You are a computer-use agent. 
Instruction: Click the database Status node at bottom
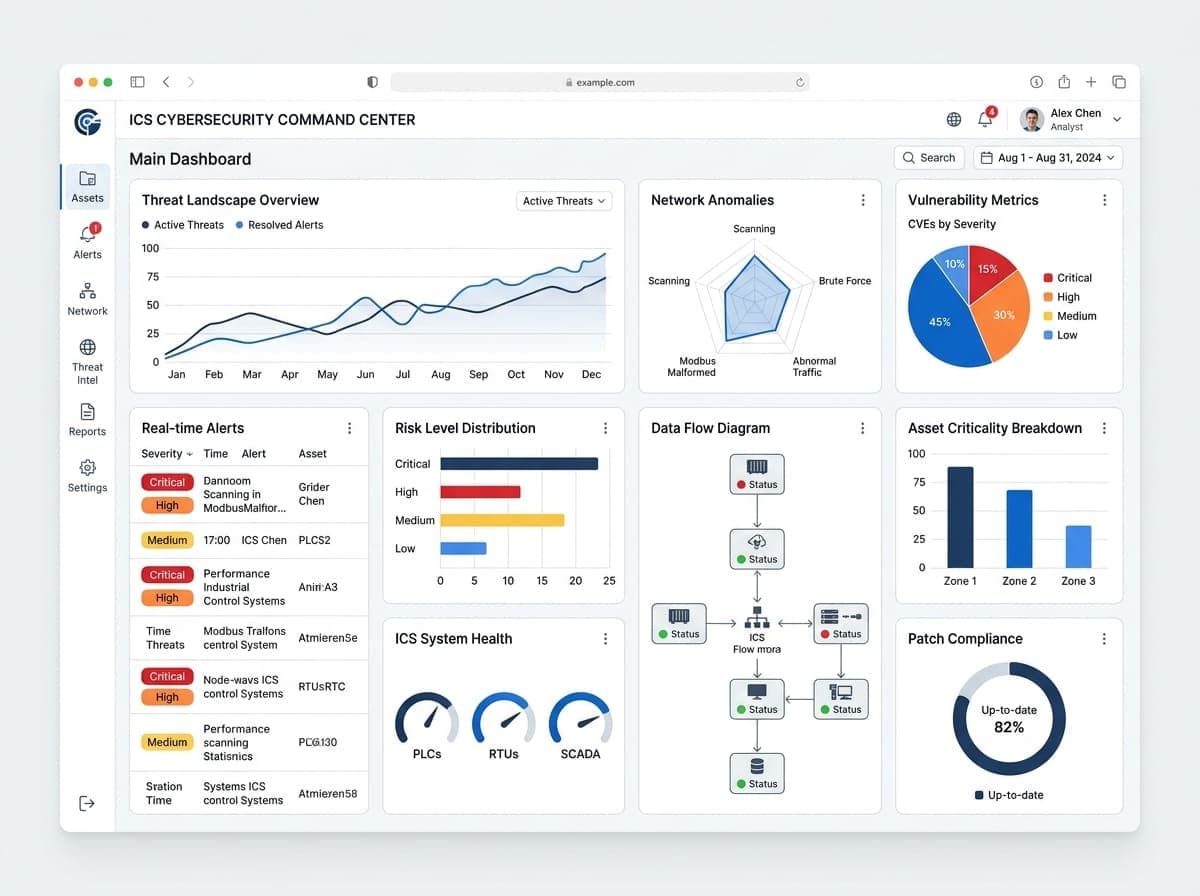coord(757,773)
